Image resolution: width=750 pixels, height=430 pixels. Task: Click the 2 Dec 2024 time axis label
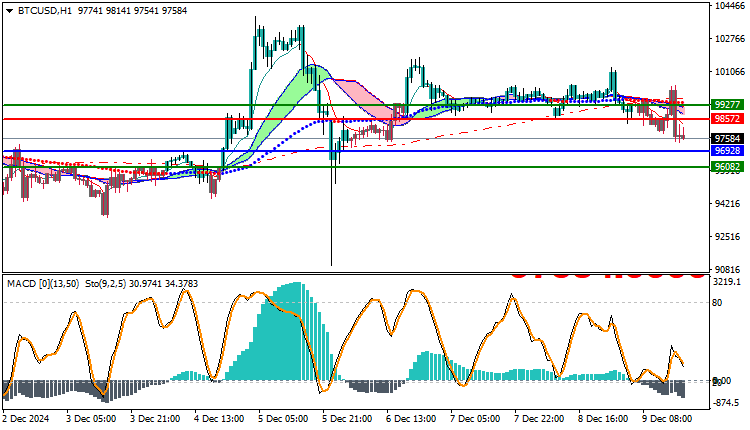tap(26, 419)
